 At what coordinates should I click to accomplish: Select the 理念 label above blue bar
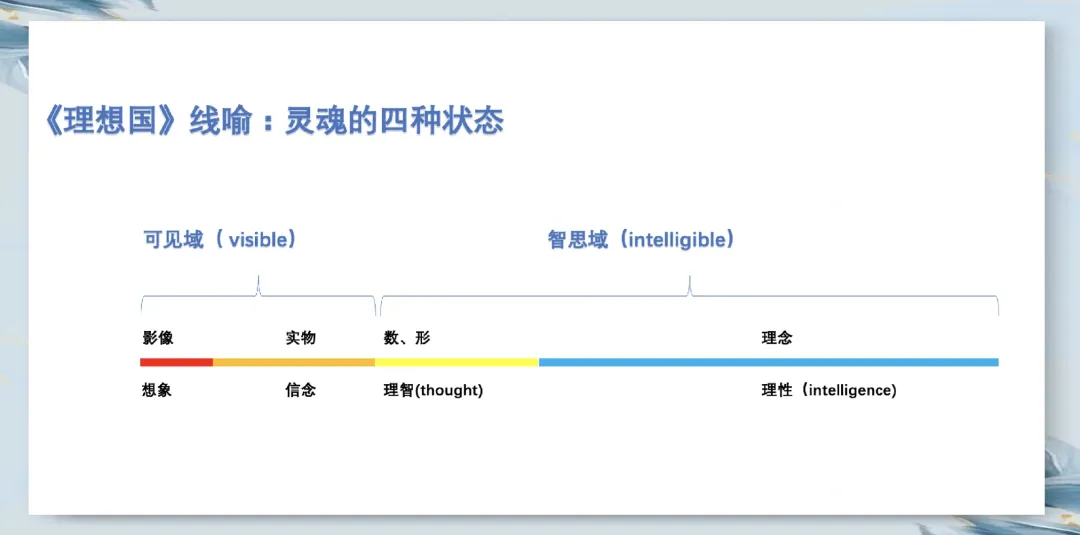(x=777, y=338)
